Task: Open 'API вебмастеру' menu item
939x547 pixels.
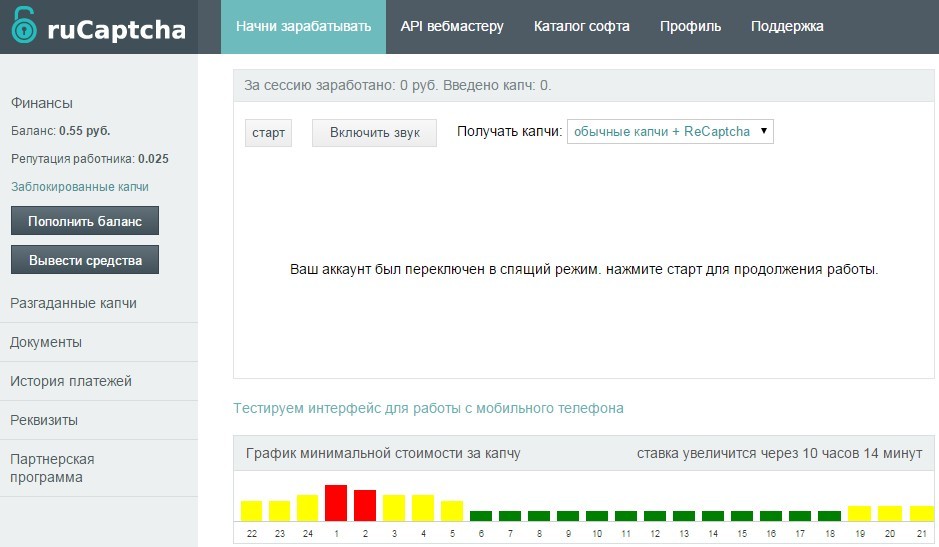Action: pos(452,27)
